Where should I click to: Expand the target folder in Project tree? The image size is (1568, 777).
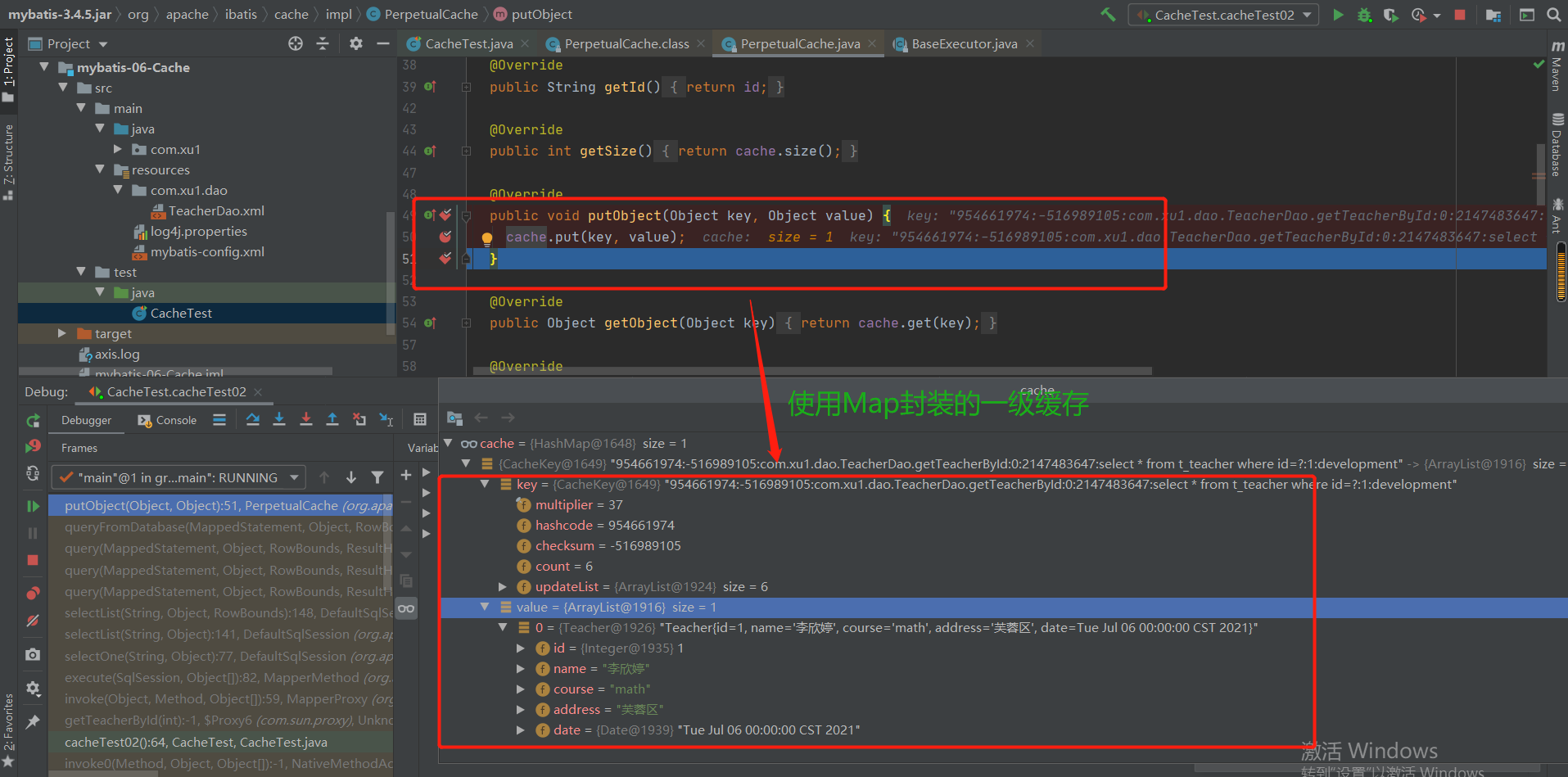(x=62, y=333)
